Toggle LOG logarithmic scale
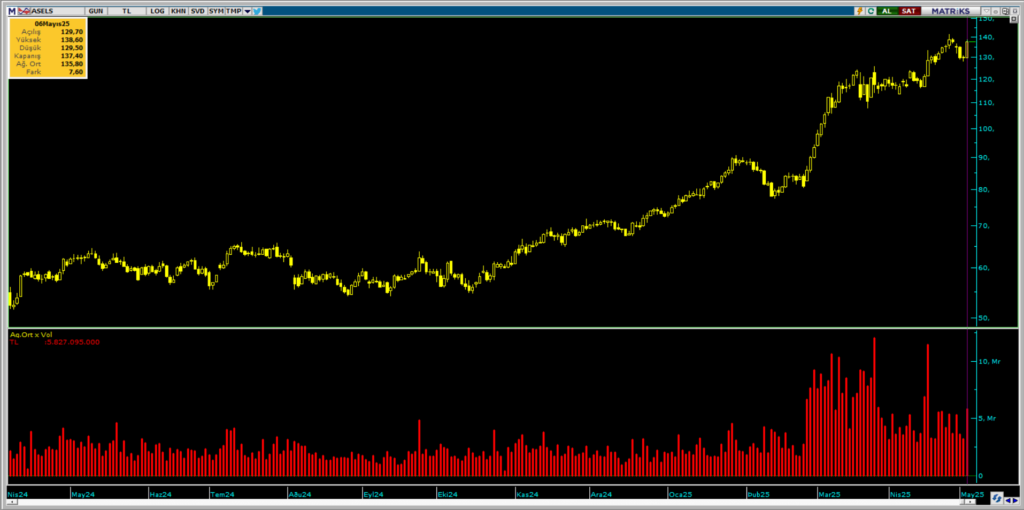The width and height of the screenshot is (1024, 510). click(157, 10)
